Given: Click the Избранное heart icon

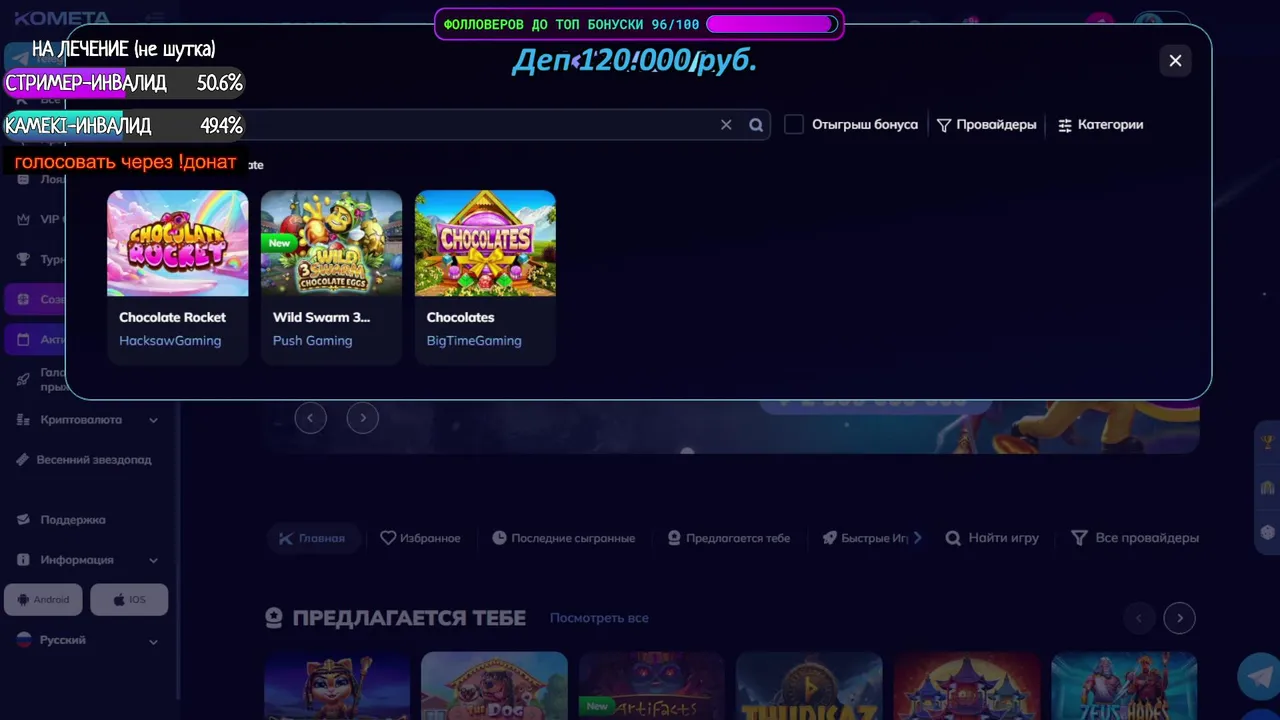Looking at the screenshot, I should coord(388,538).
